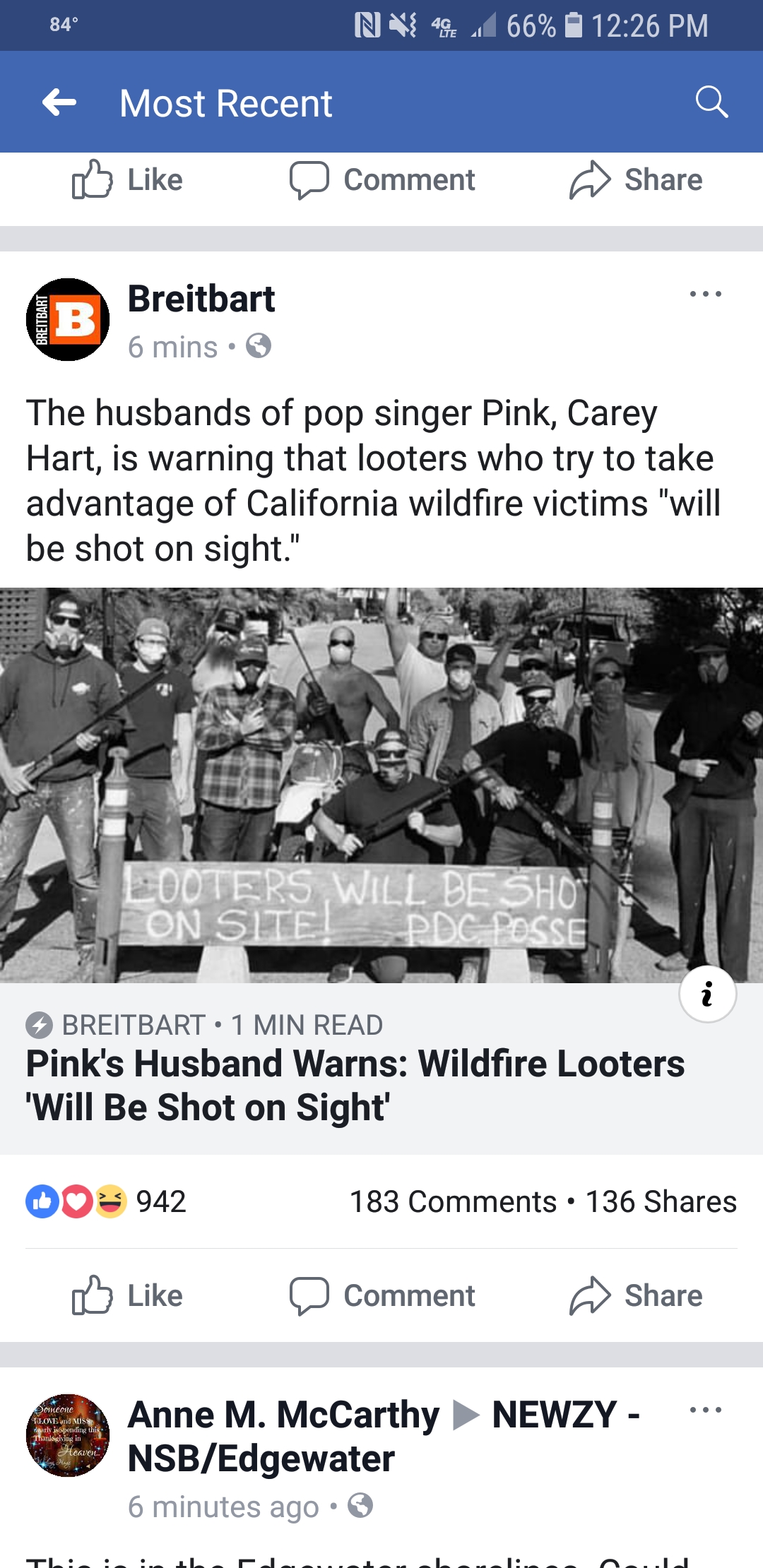Open the NEWZY - NSB/Edgewater group

[x=384, y=1437]
